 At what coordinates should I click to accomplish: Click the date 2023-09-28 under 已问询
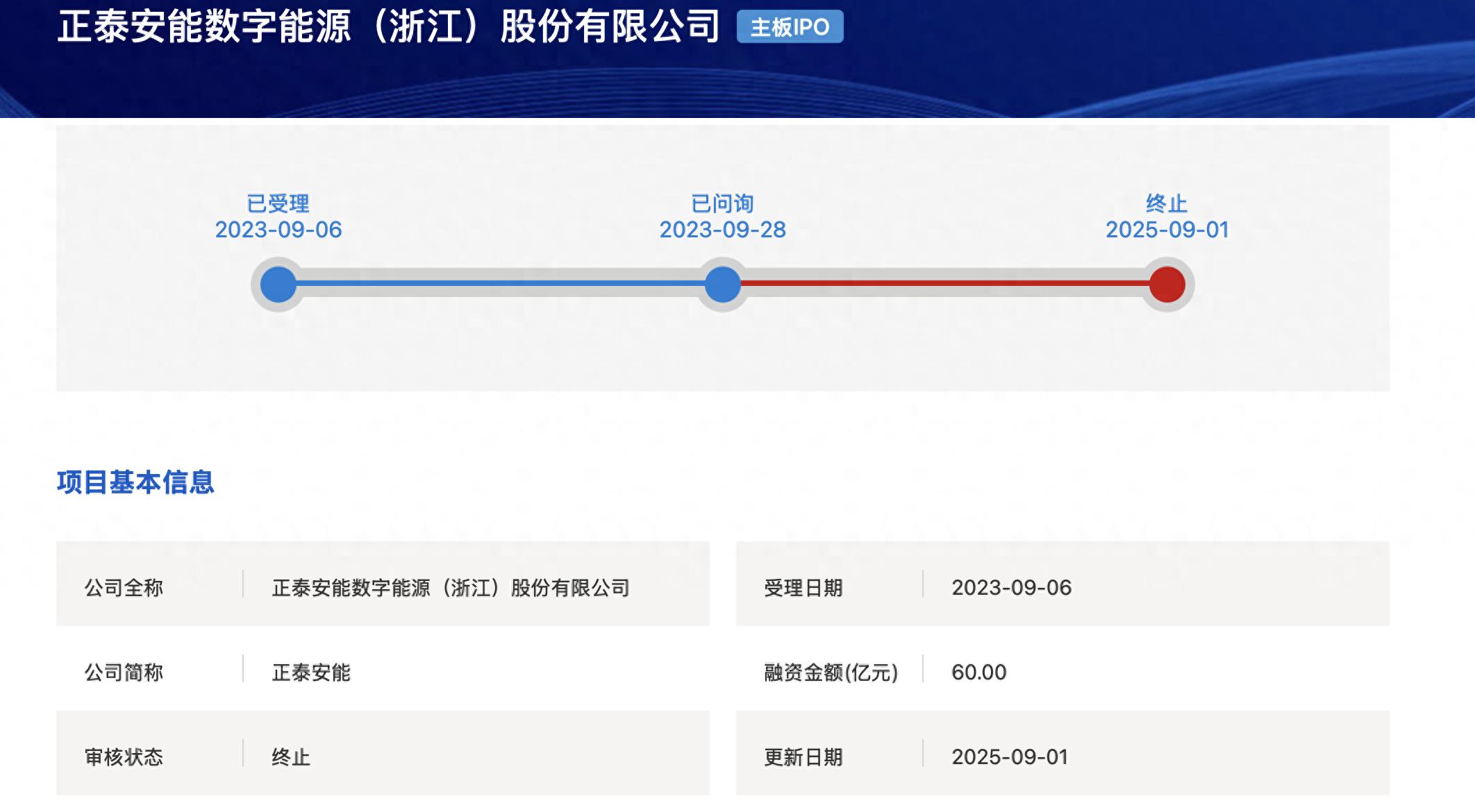pos(722,230)
